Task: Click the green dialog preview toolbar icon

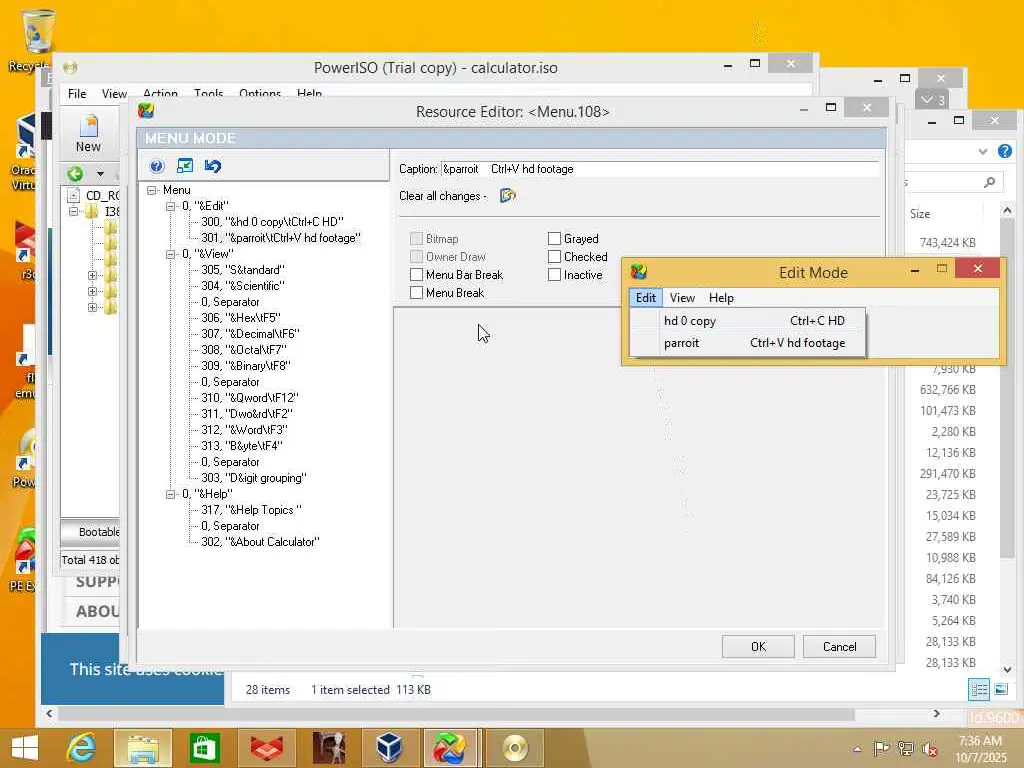Action: pos(185,166)
